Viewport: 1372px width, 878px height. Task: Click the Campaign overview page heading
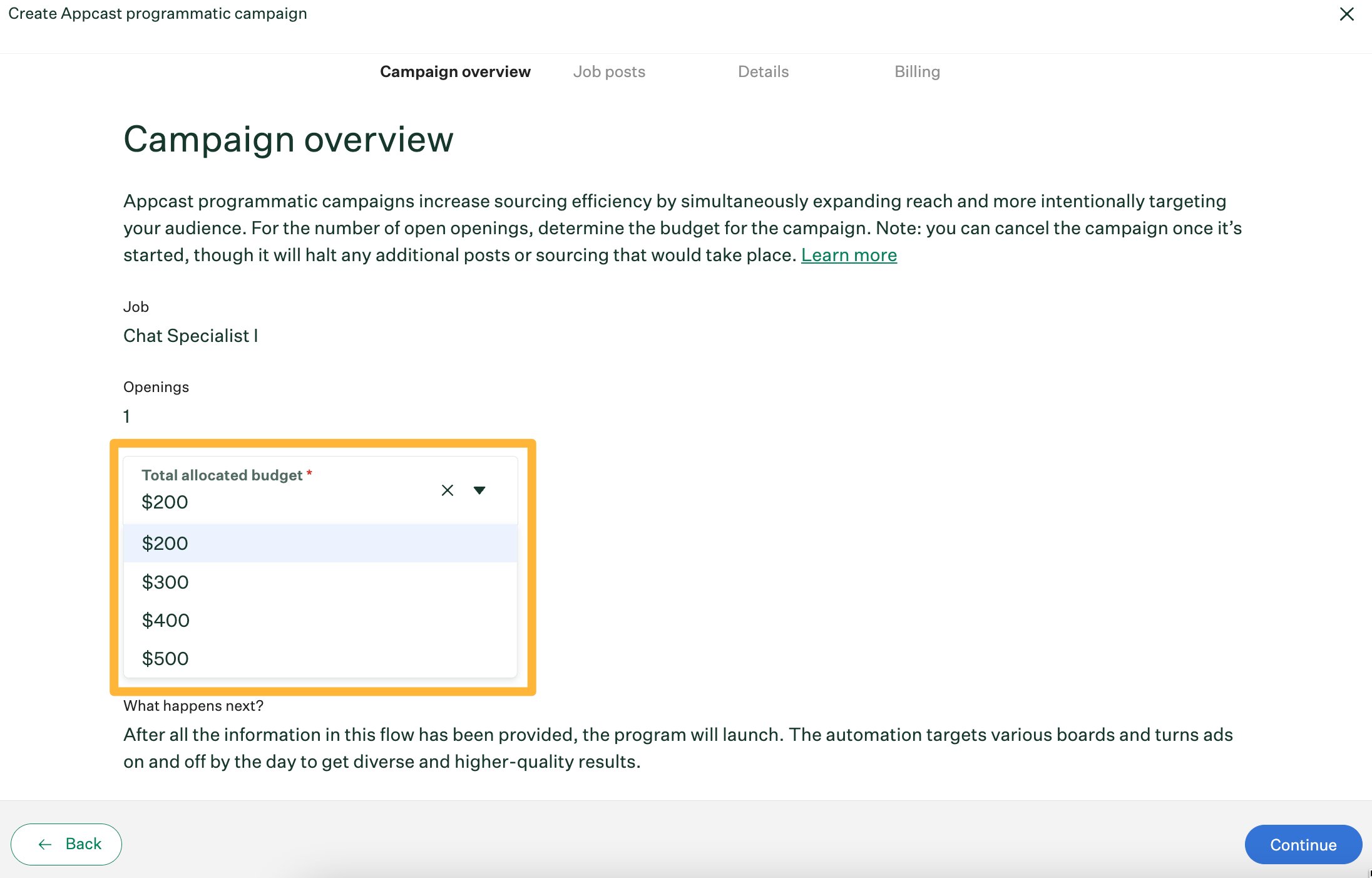point(288,139)
